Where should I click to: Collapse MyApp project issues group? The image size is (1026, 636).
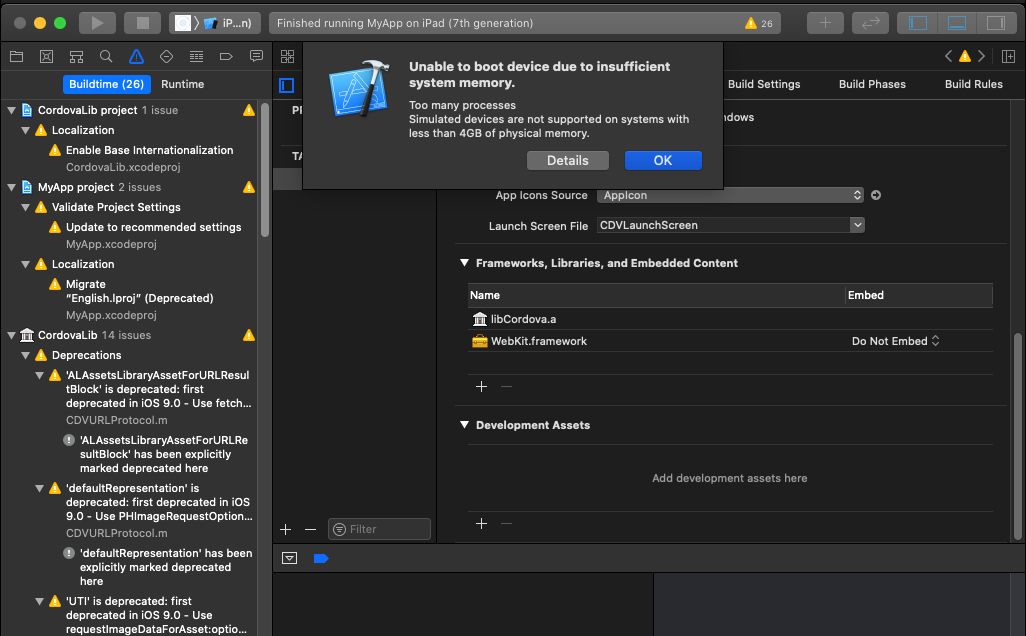click(11, 187)
